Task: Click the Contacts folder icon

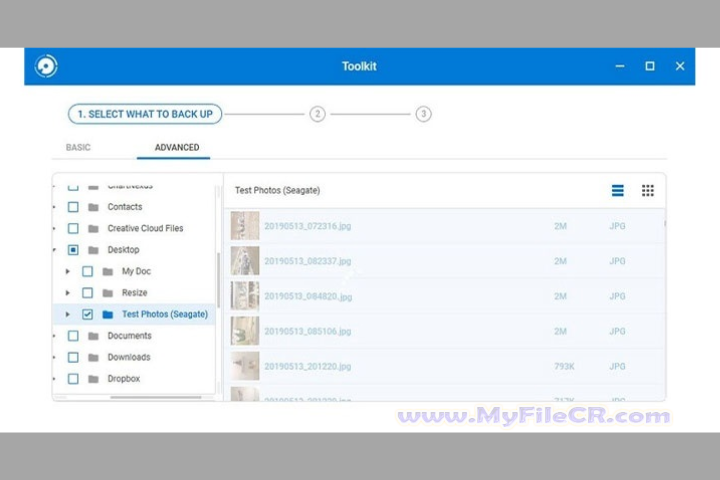Action: coord(93,207)
